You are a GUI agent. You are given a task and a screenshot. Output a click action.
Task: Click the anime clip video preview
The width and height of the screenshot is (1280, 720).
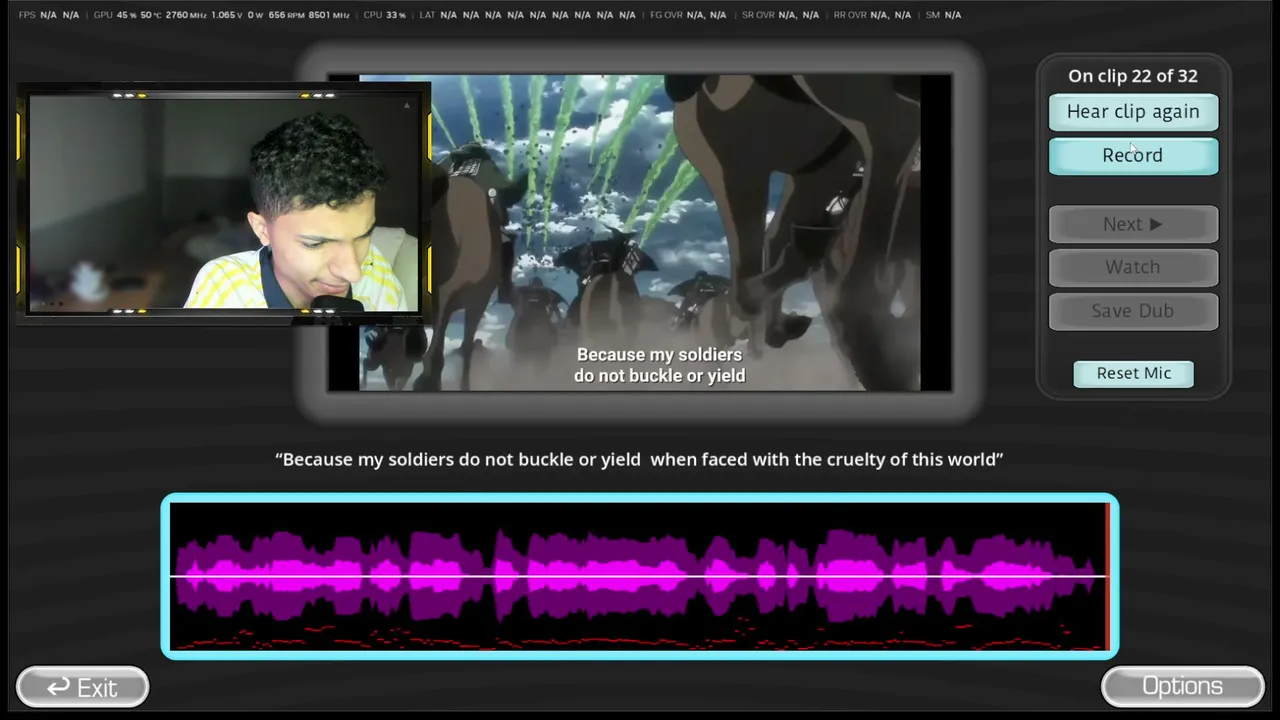point(640,232)
